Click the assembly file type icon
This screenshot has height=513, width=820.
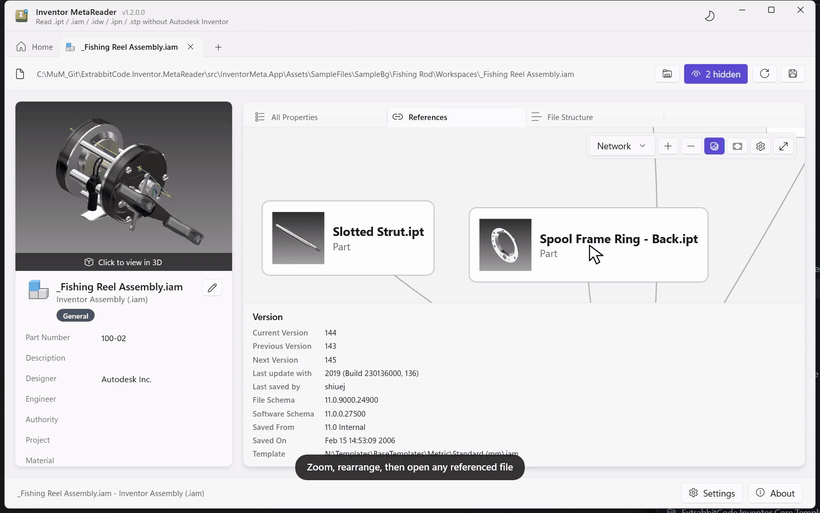tap(38, 290)
